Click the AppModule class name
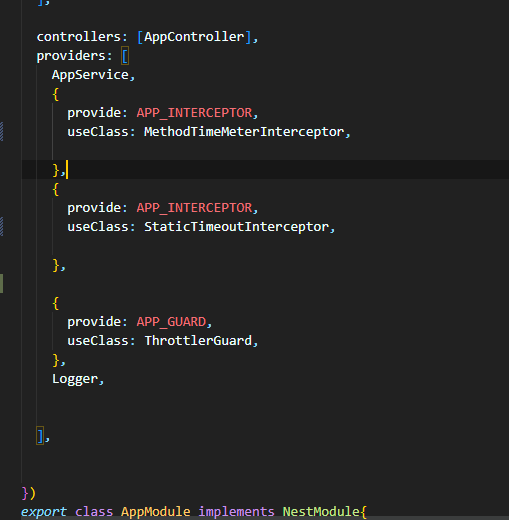 pos(156,512)
